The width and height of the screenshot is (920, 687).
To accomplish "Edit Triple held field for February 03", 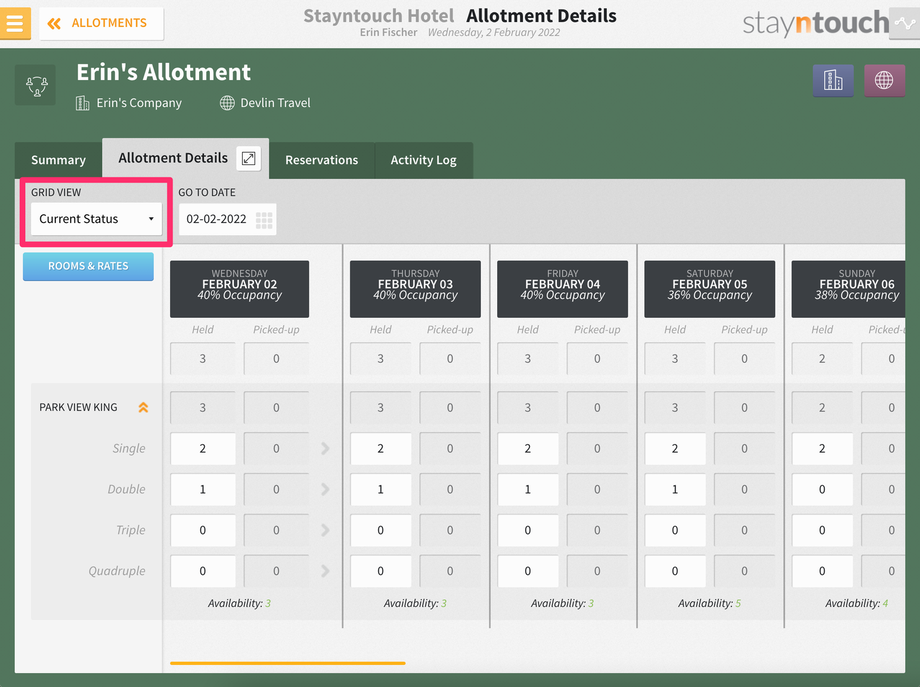I will pos(381,530).
